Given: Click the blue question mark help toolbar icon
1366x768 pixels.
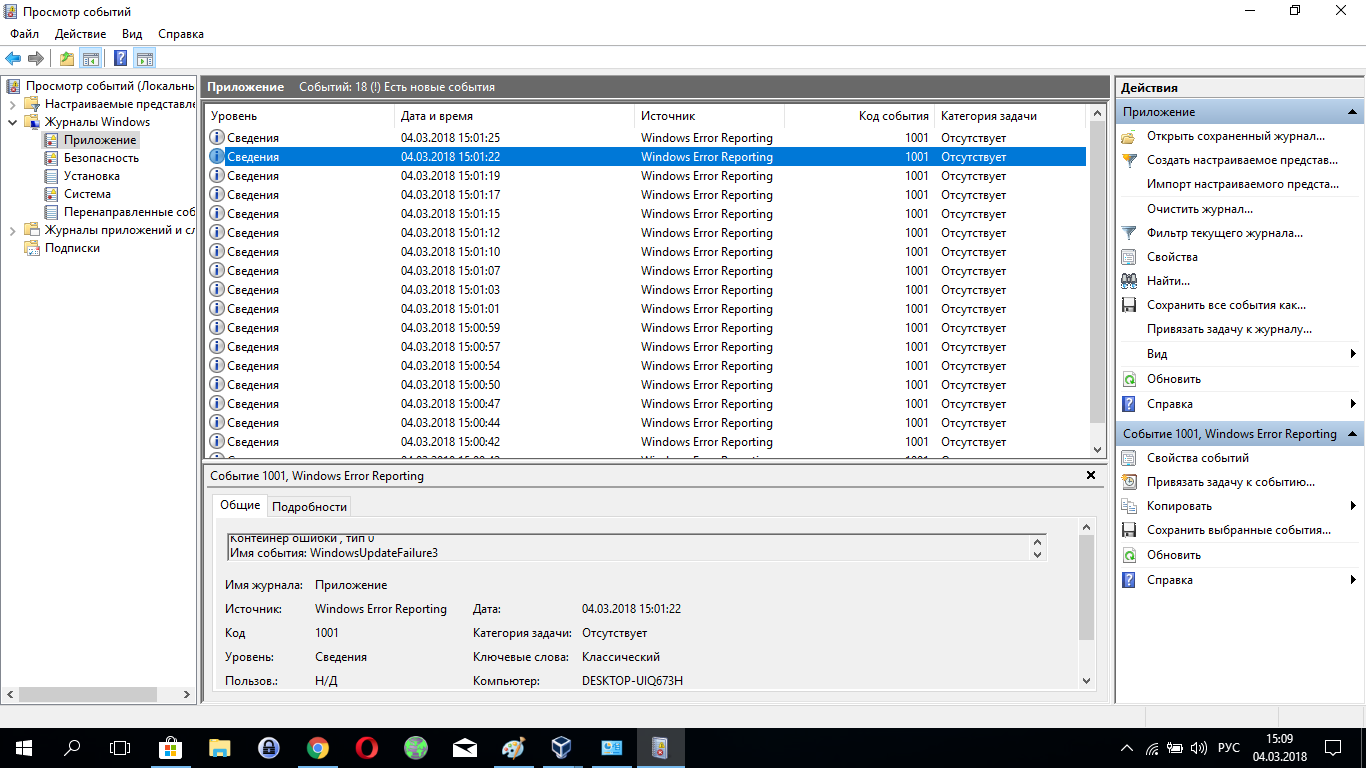Looking at the screenshot, I should click(120, 58).
